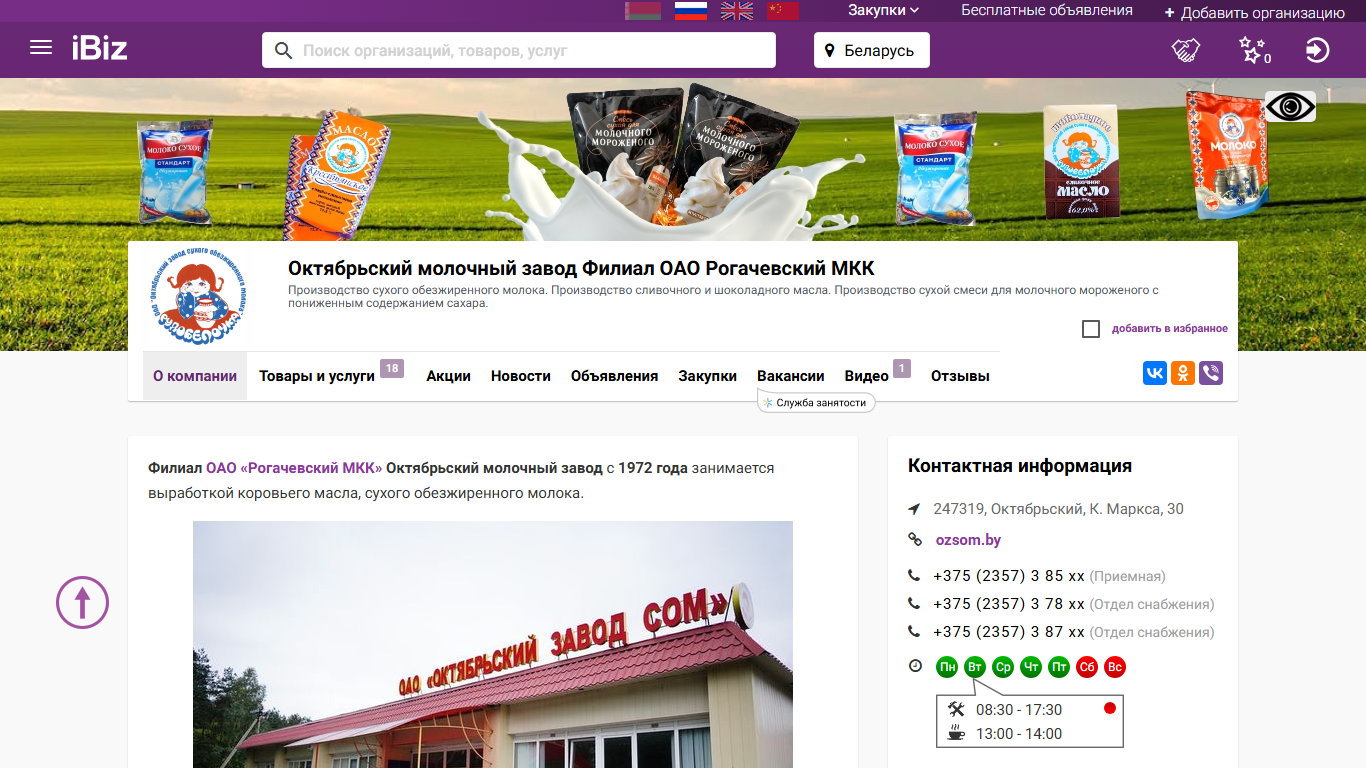Follow the ОАО «Рогачевский МКК» link
1366x768 pixels.
(x=294, y=468)
